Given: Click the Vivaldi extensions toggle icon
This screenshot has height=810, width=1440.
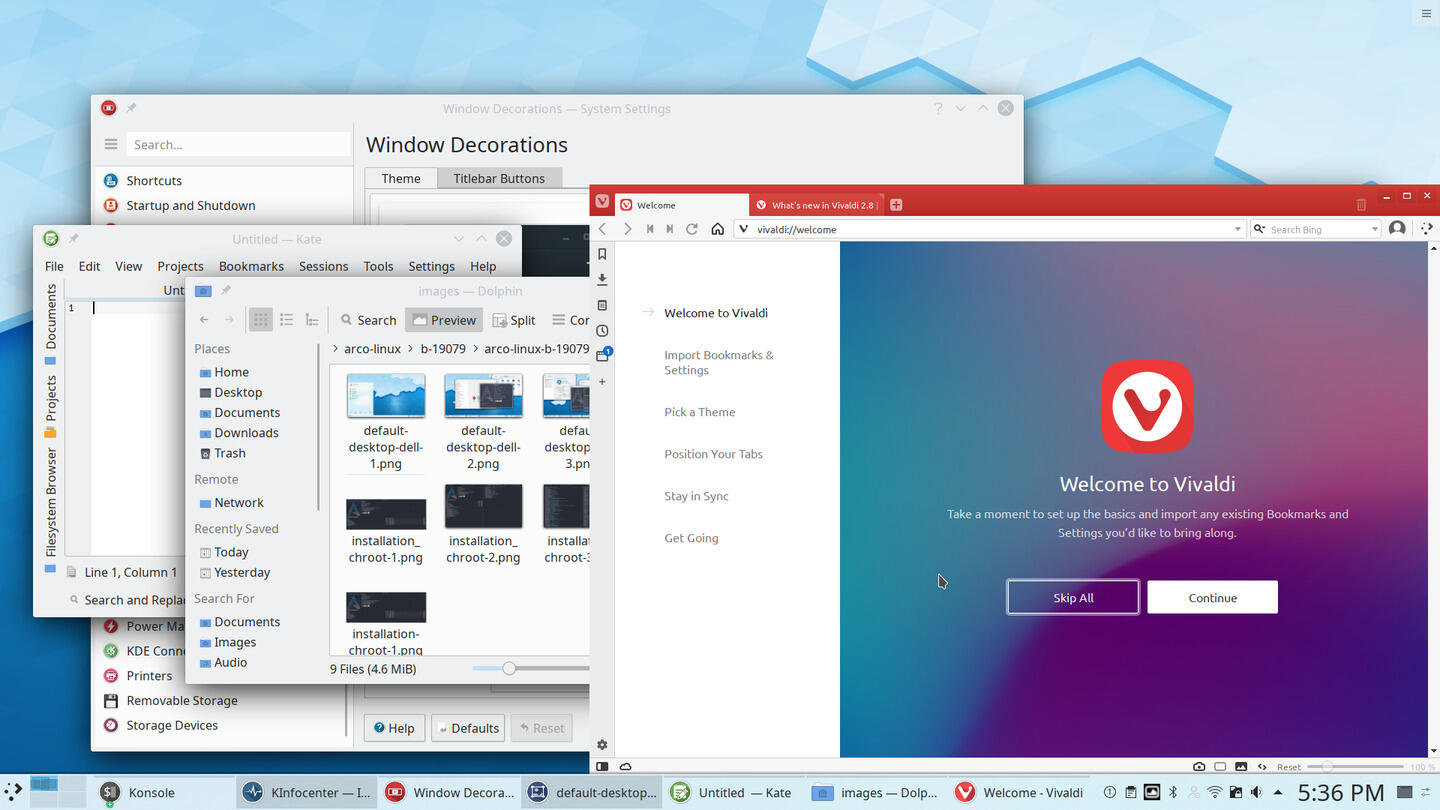Looking at the screenshot, I should pyautogui.click(x=1427, y=229).
